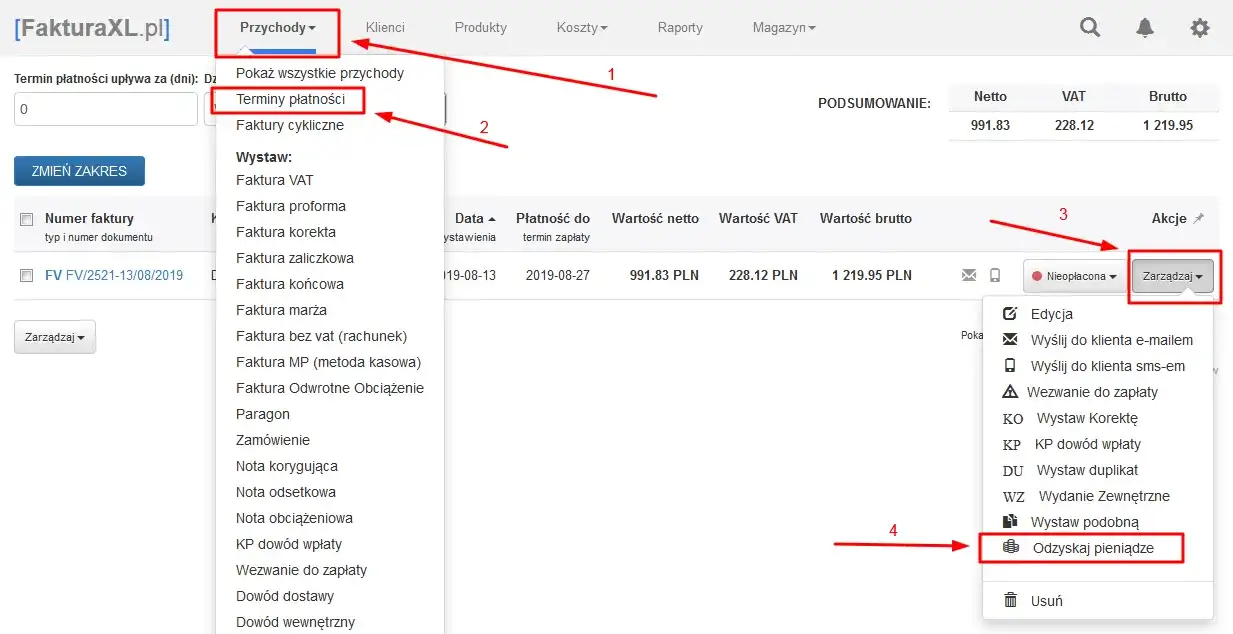This screenshot has height=634, width=1233.
Task: Expand the Koszty menu
Action: pyautogui.click(x=581, y=28)
